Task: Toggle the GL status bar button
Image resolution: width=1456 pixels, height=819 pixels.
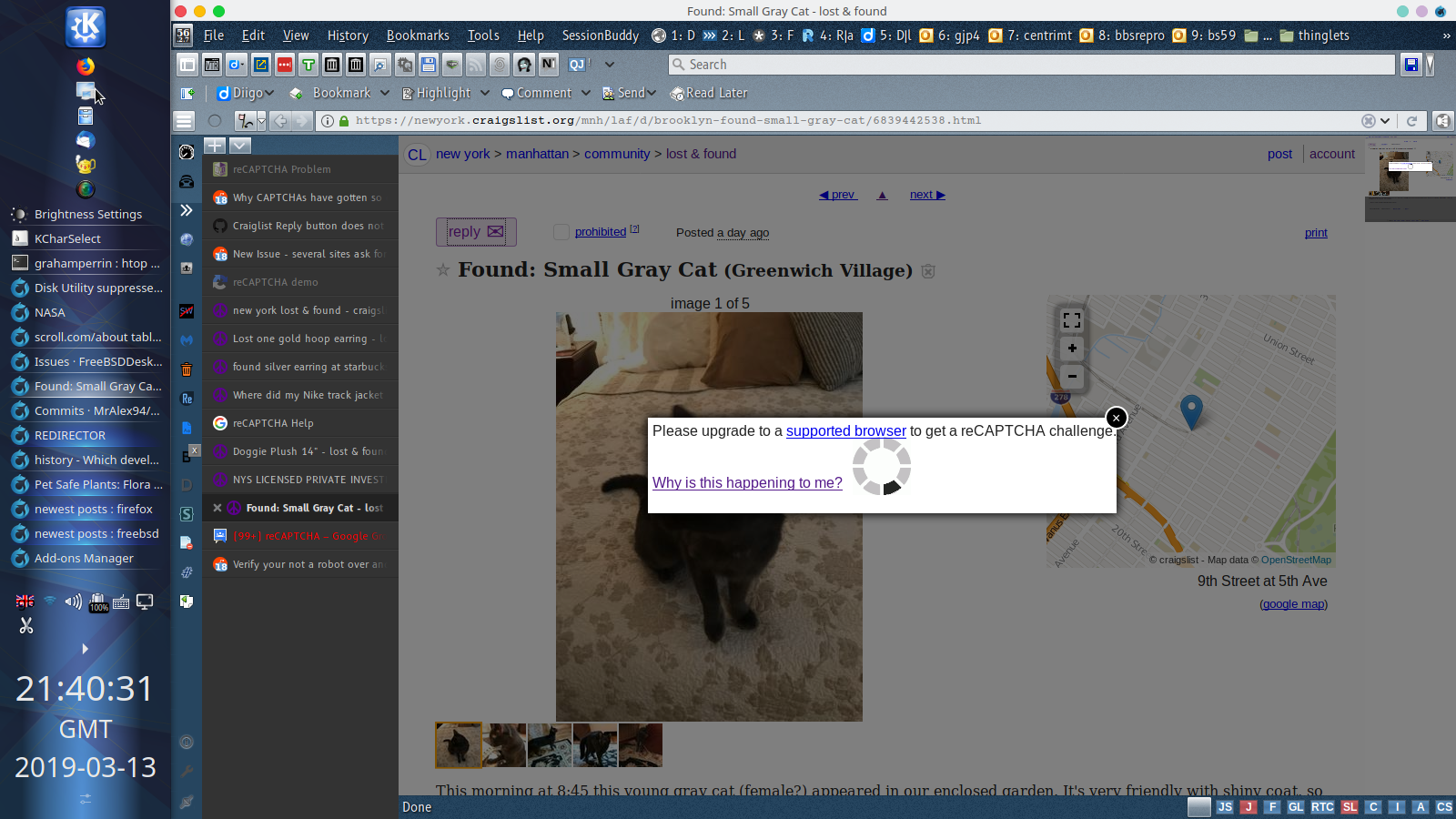Action: 1296,807
